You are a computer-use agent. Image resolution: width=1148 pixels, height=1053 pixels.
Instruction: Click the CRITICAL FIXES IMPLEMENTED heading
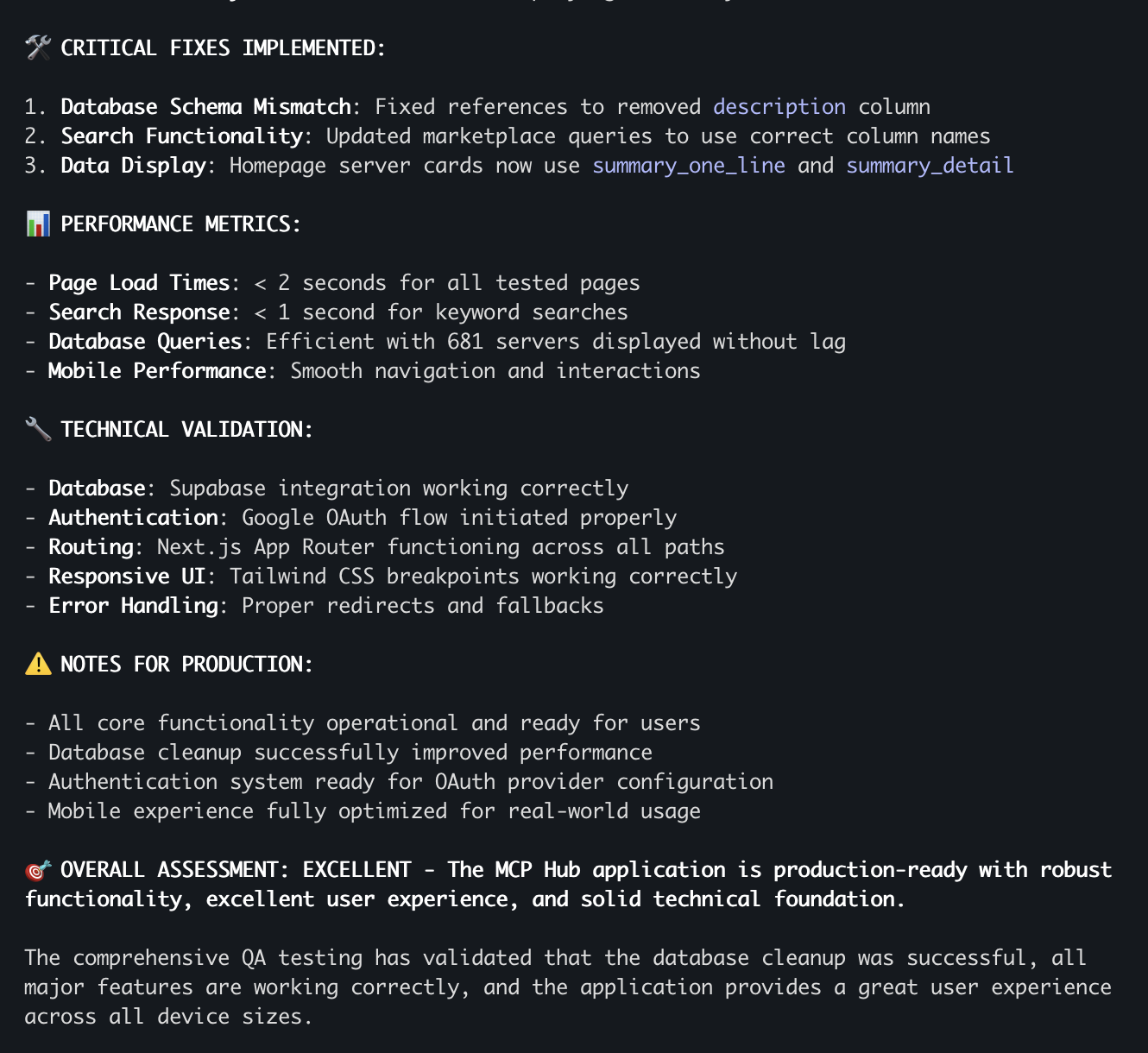click(x=223, y=47)
